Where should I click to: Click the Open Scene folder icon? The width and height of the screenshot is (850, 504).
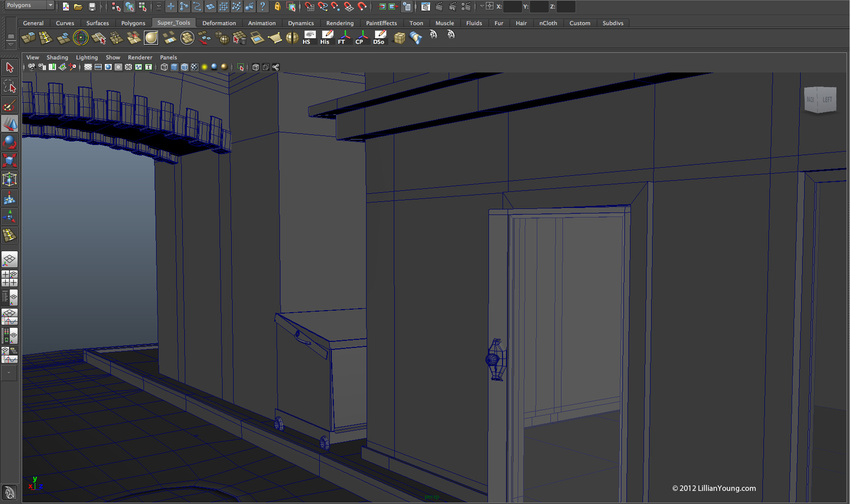pyautogui.click(x=78, y=7)
